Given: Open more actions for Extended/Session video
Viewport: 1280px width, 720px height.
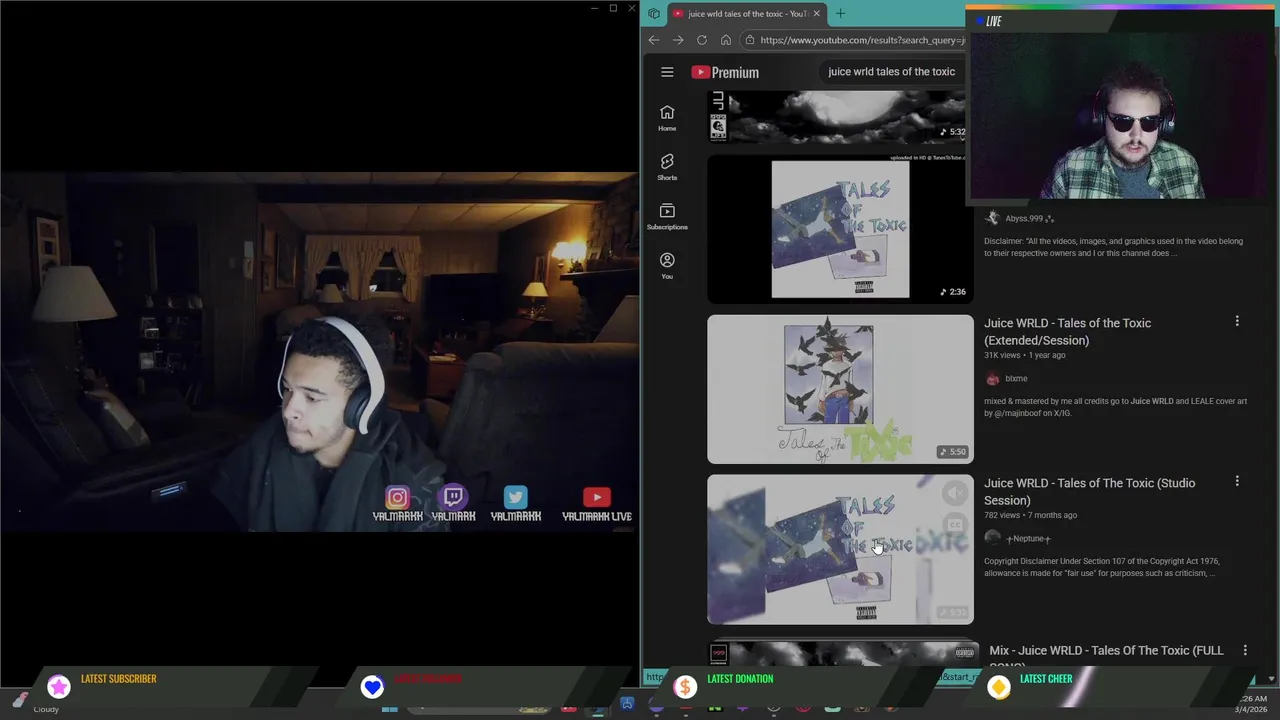Looking at the screenshot, I should 1237,321.
